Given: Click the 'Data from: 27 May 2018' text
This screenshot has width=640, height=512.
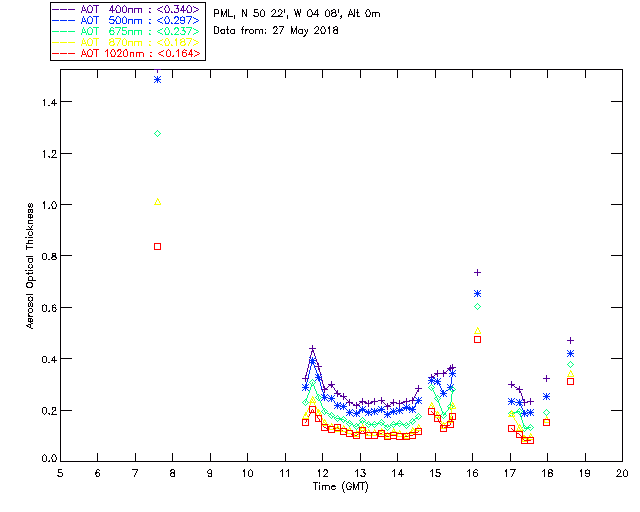Looking at the screenshot, I should [x=276, y=31].
